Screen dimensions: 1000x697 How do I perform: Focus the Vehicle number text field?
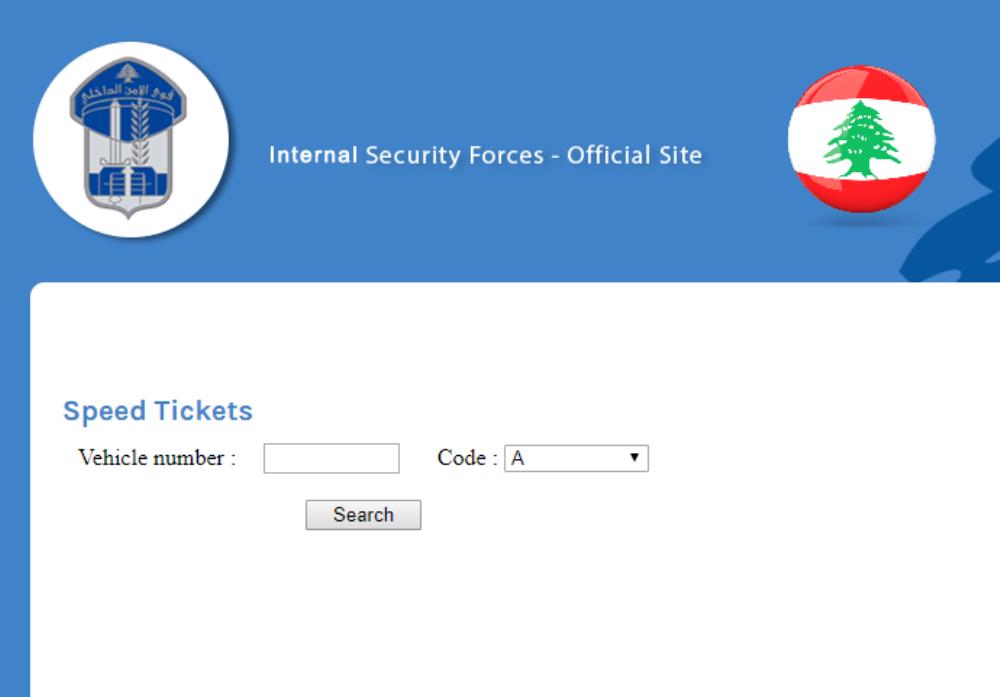(331, 459)
